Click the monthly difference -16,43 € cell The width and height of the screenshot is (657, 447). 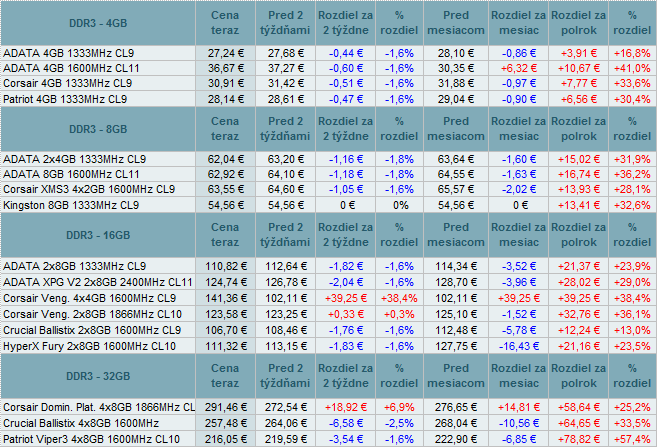(519, 346)
